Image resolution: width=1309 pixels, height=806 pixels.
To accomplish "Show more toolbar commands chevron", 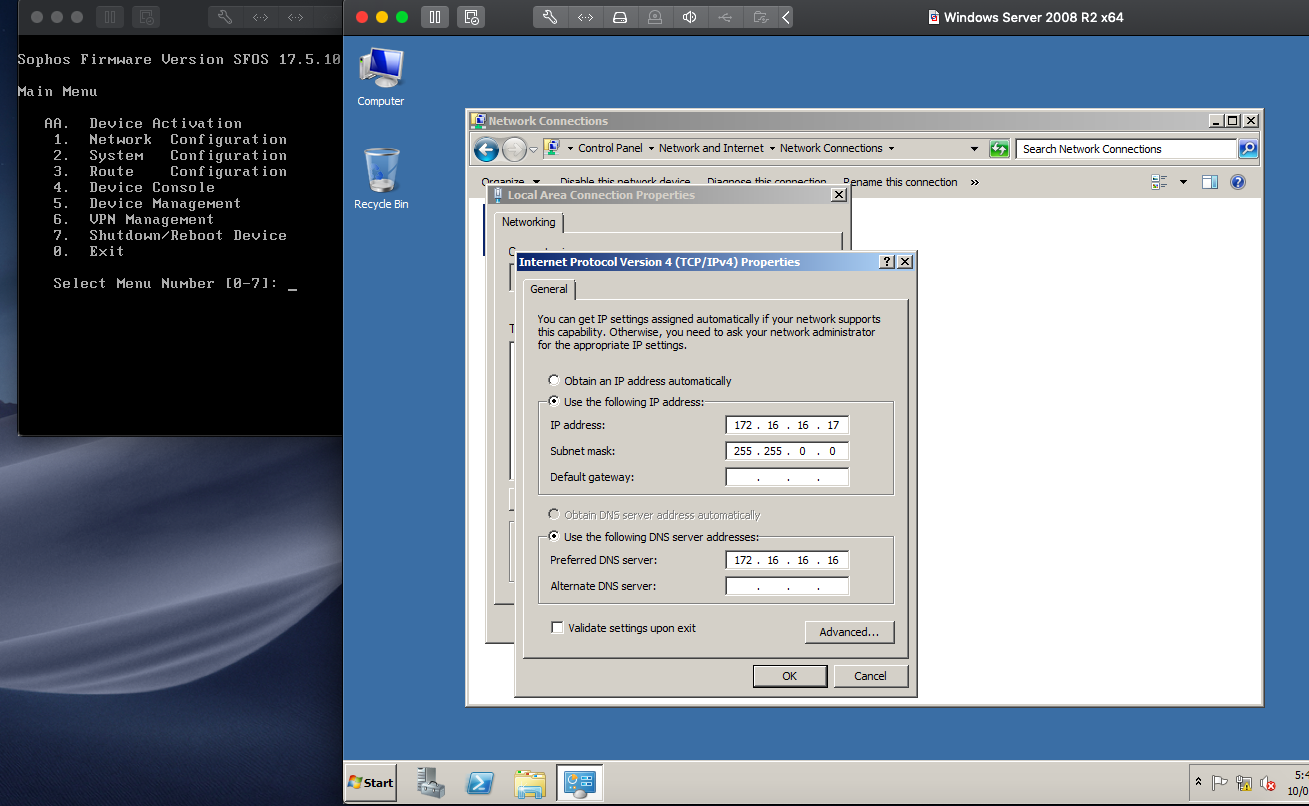I will pyautogui.click(x=975, y=183).
